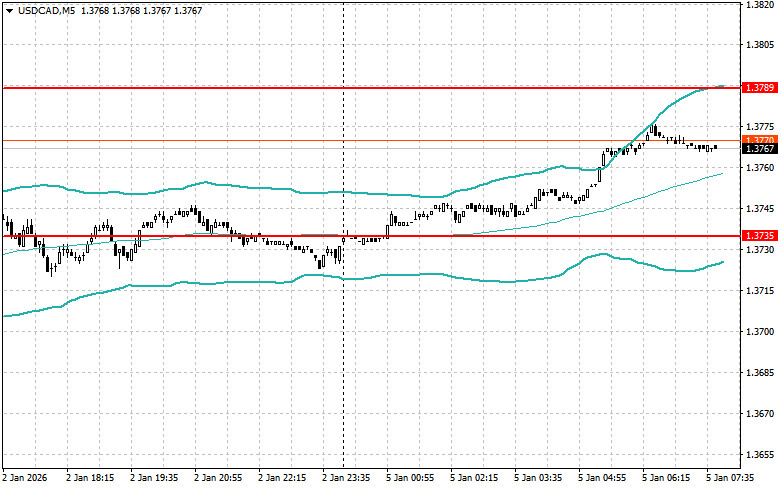Select the orange 1.3770 price level label
The height and width of the screenshot is (489, 781).
pos(760,140)
